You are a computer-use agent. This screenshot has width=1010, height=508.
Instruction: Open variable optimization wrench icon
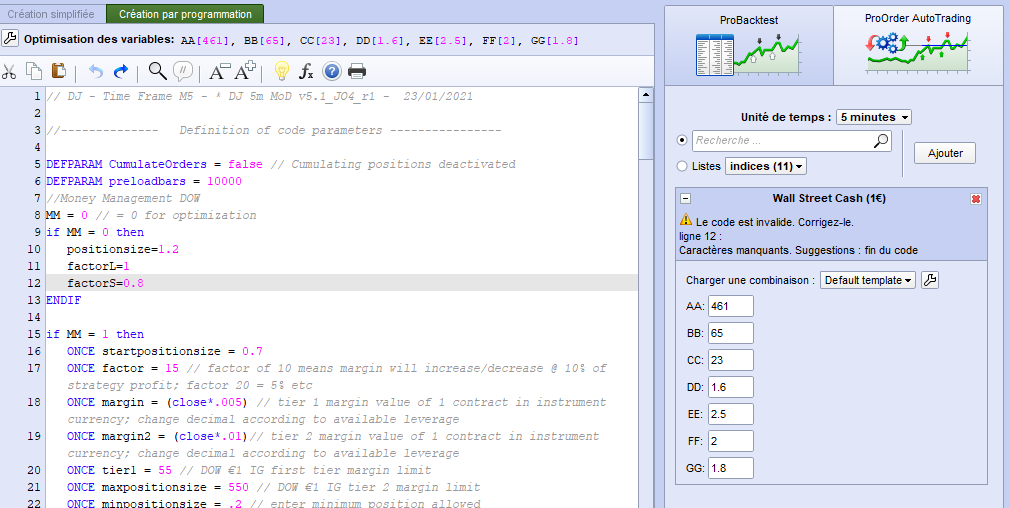pos(10,39)
